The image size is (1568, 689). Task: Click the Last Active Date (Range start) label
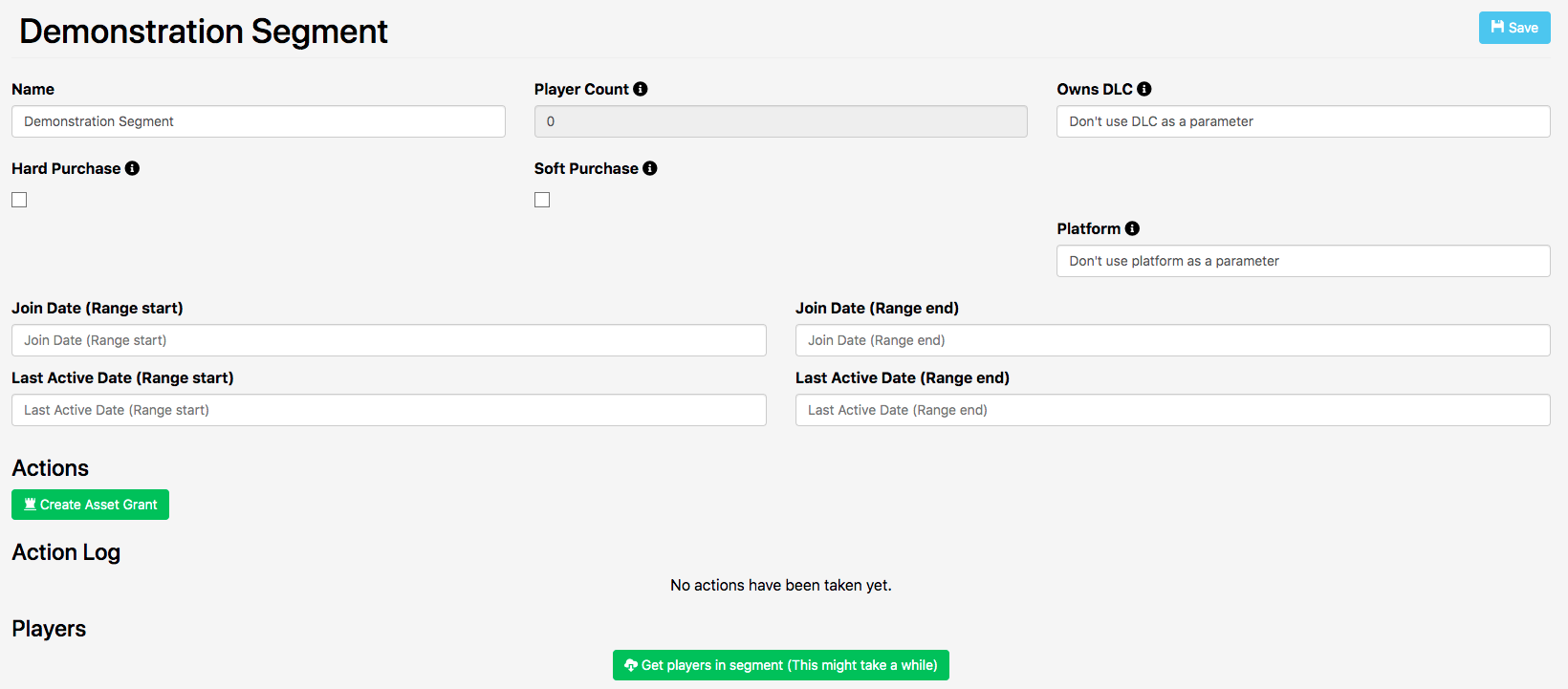[x=122, y=377]
